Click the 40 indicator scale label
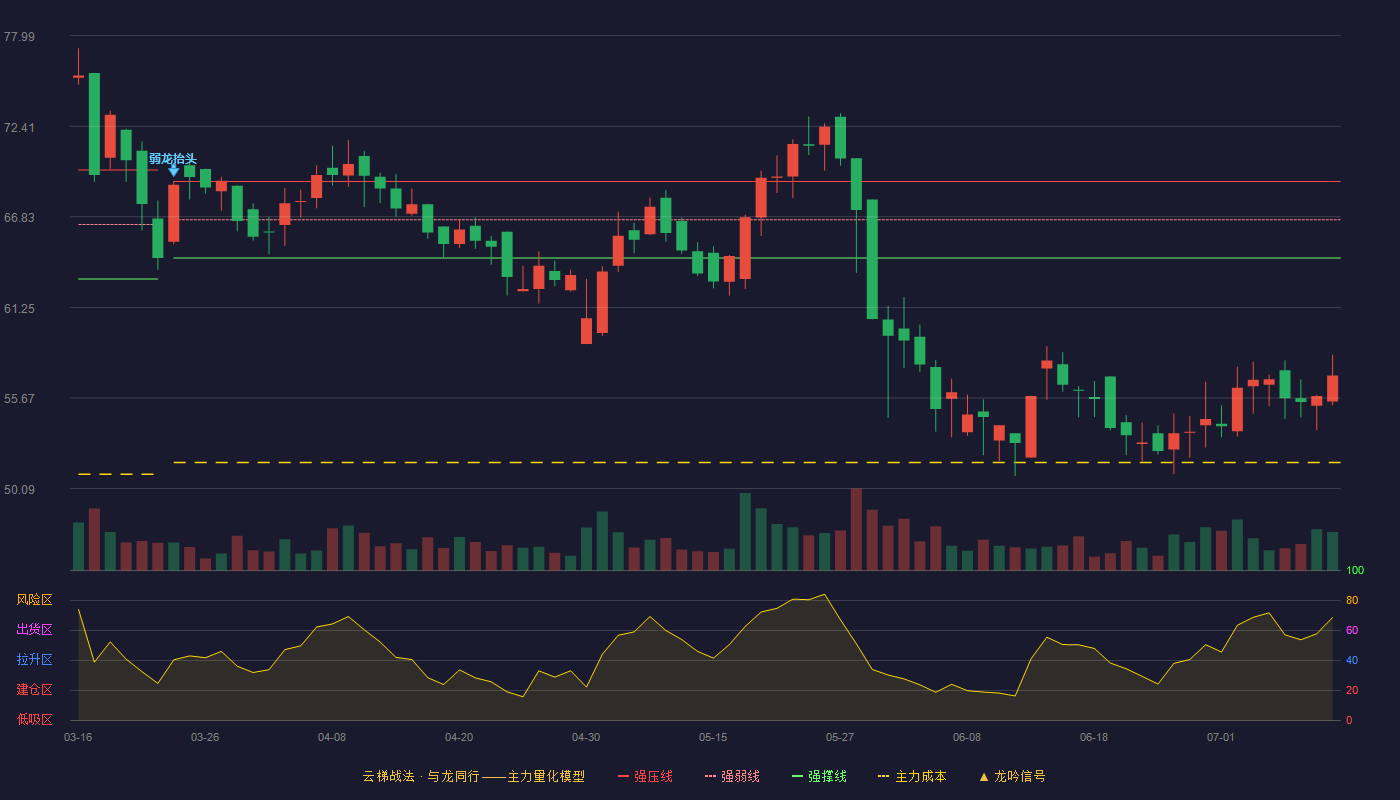 click(x=1352, y=660)
